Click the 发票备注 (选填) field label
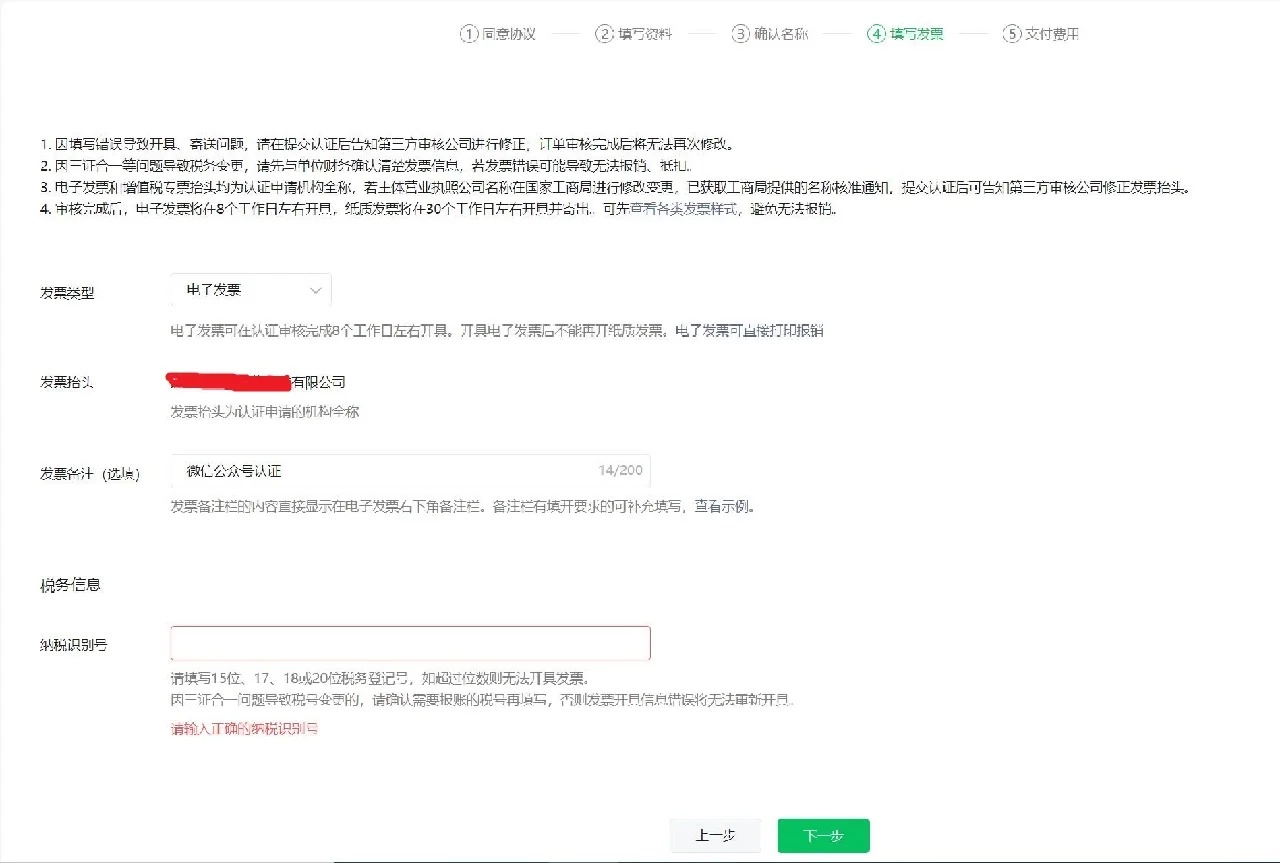 pyautogui.click(x=89, y=473)
